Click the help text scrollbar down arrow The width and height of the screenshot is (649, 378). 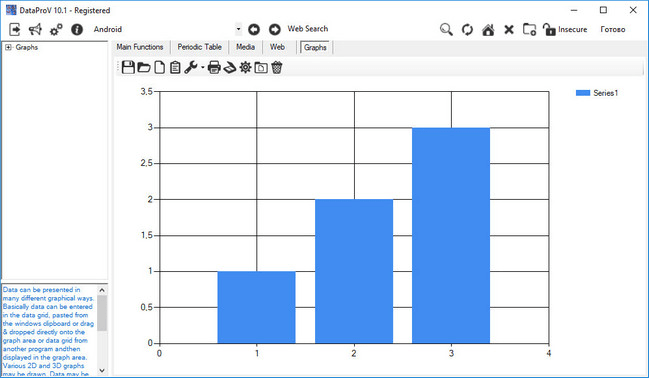(x=102, y=371)
